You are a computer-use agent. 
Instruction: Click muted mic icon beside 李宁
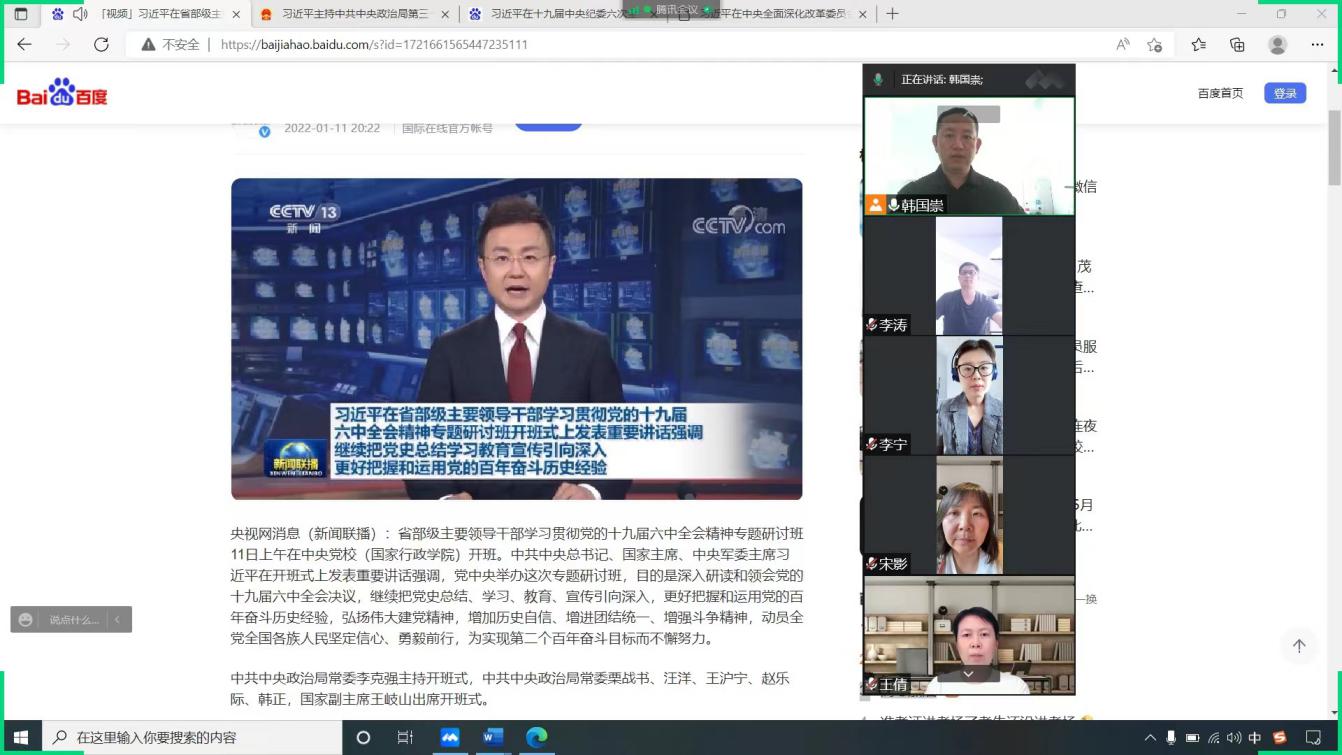[872, 444]
